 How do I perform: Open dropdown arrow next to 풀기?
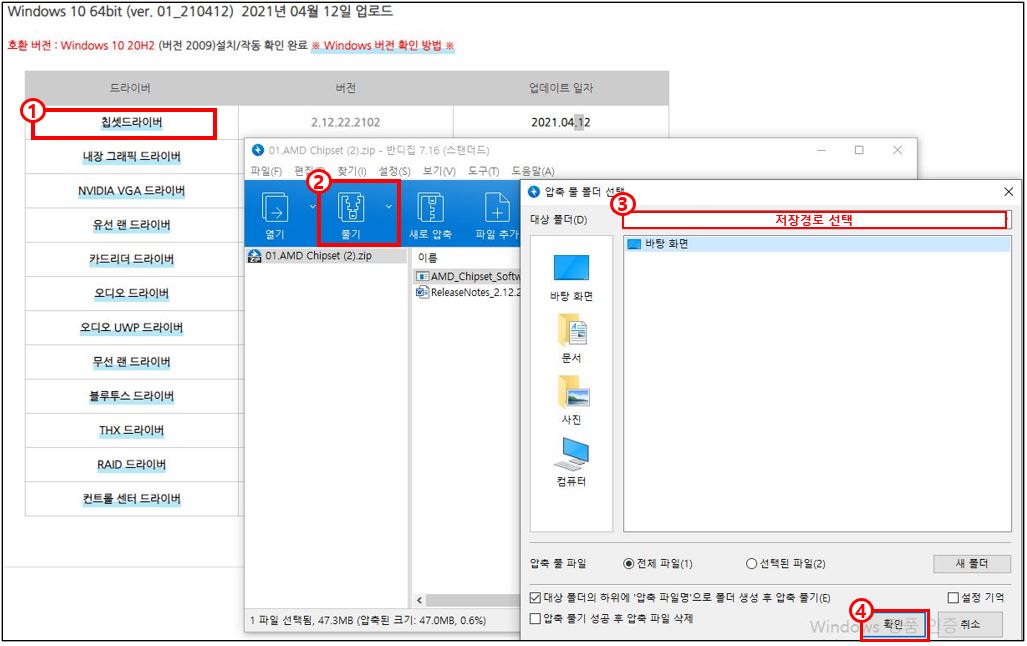coord(388,206)
